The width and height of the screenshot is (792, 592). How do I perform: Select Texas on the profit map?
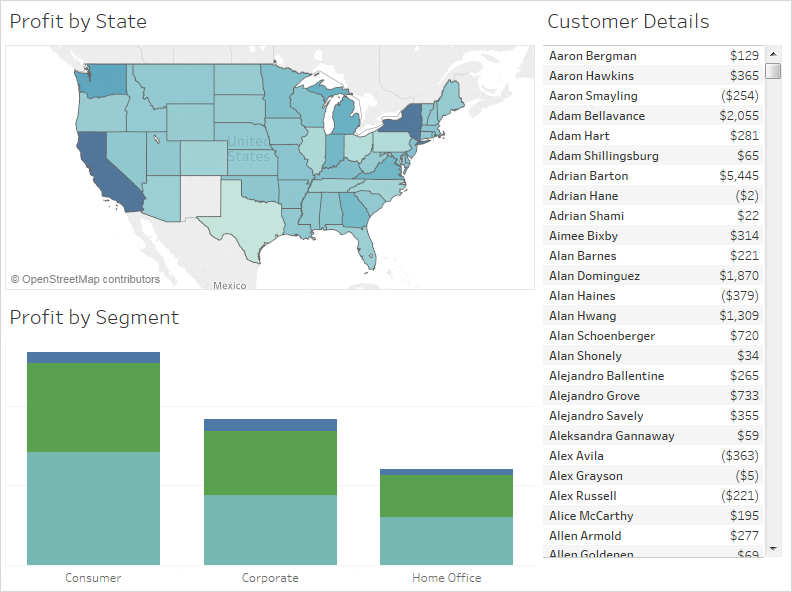tap(246, 218)
